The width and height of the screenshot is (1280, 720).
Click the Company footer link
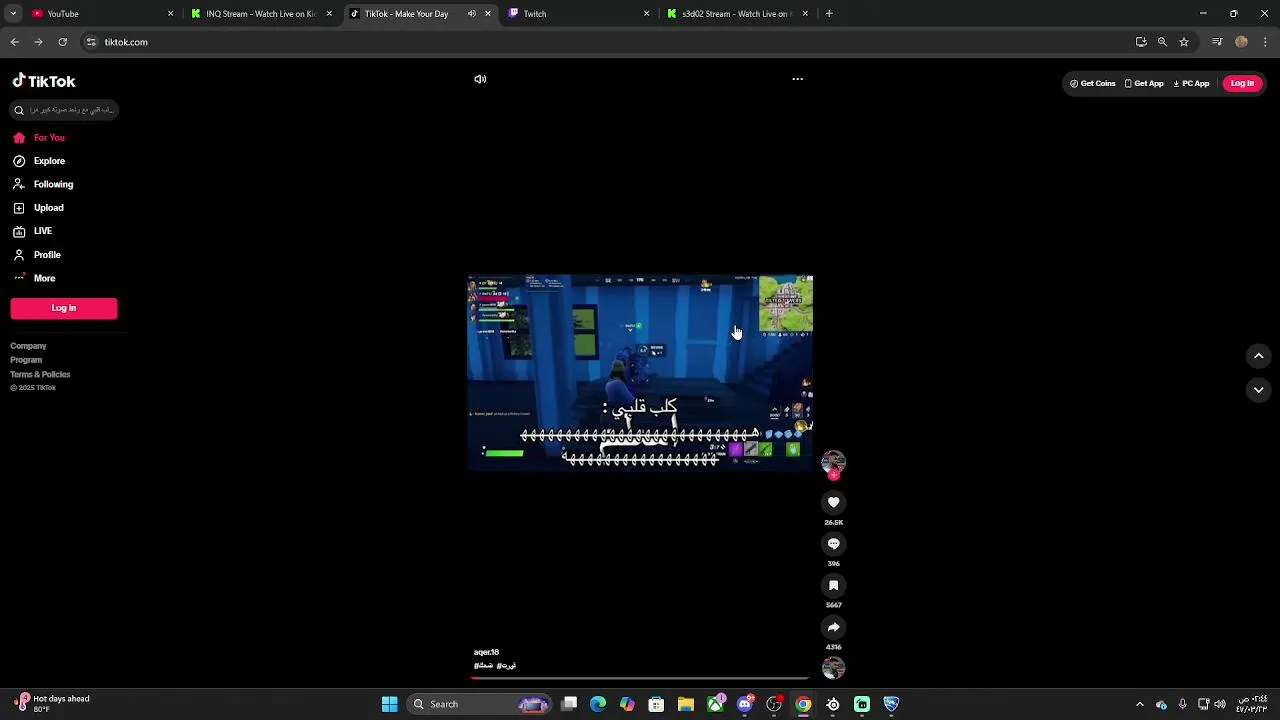[28, 346]
